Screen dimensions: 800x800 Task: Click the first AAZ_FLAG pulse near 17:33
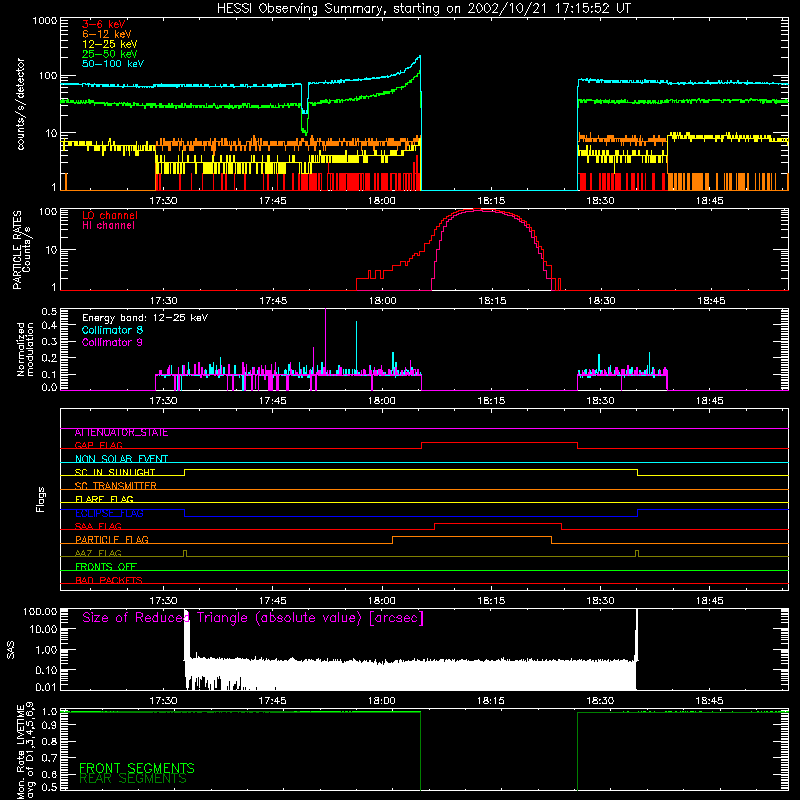click(185, 553)
